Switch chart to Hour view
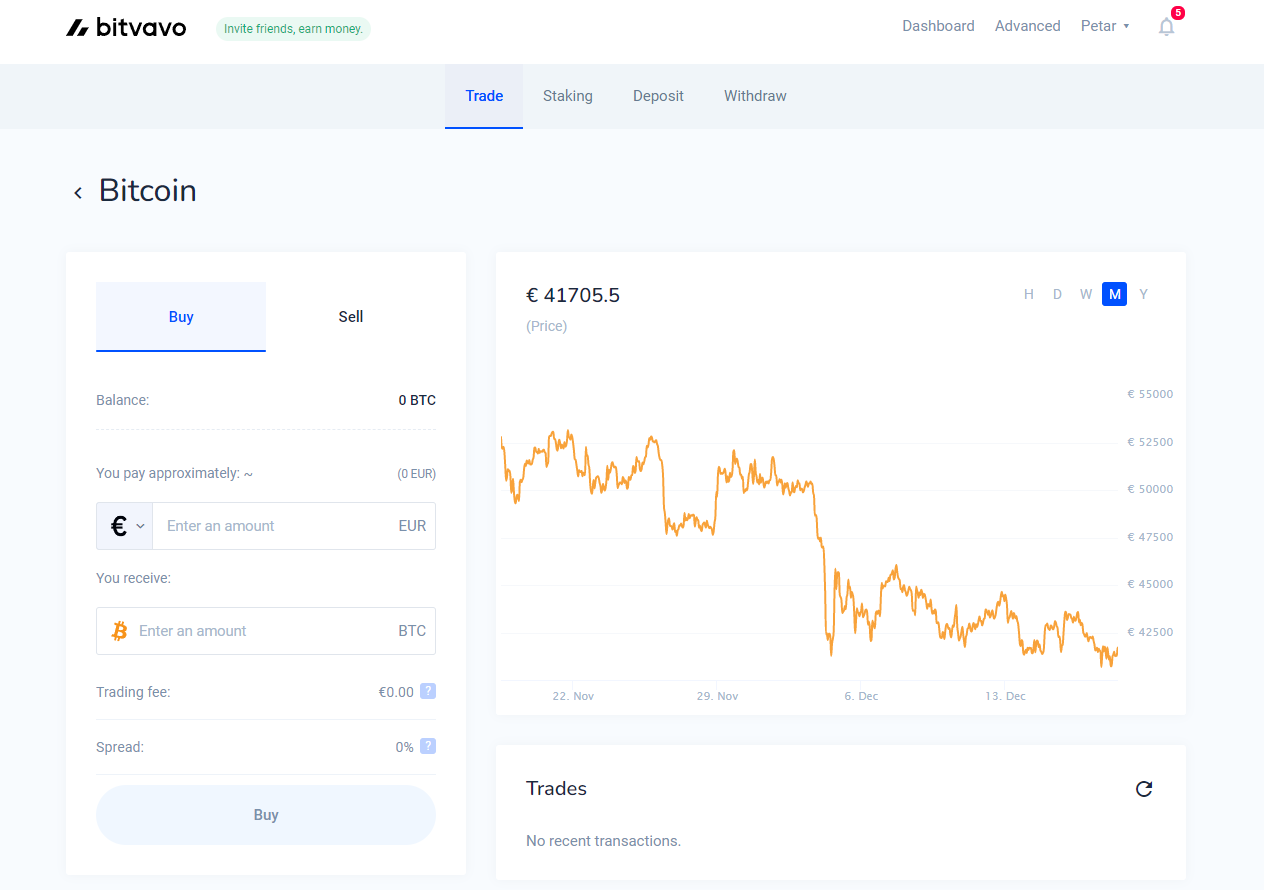This screenshot has height=890, width=1264. [1029, 294]
